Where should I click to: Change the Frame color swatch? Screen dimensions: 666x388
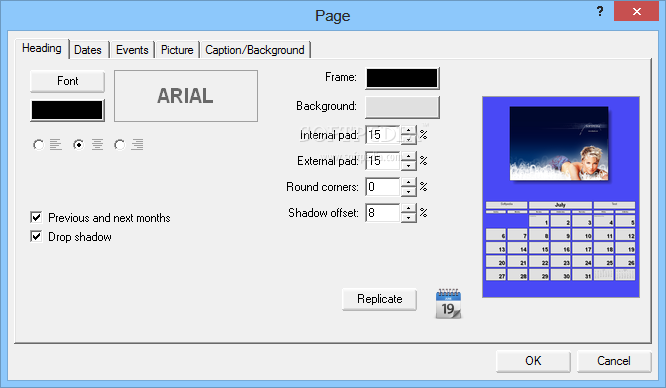coord(402,78)
